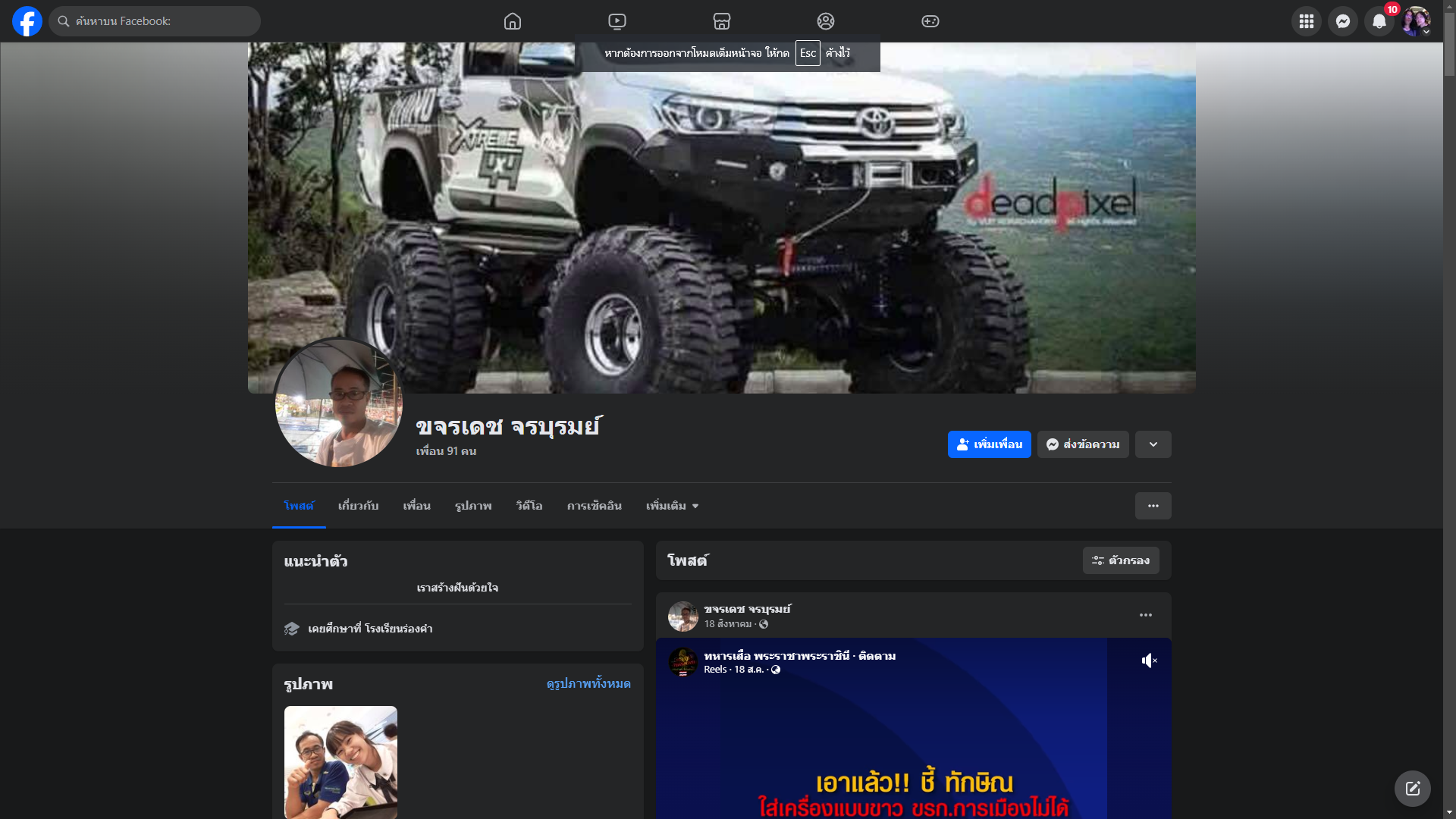Expand the เพิ่มเติม tab dropdown

pos(672,506)
